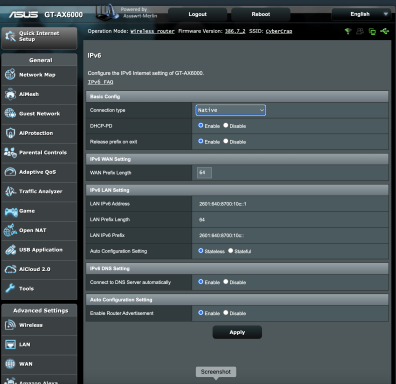Click the ASUS logo
The width and height of the screenshot is (396, 384).
click(x=23, y=15)
